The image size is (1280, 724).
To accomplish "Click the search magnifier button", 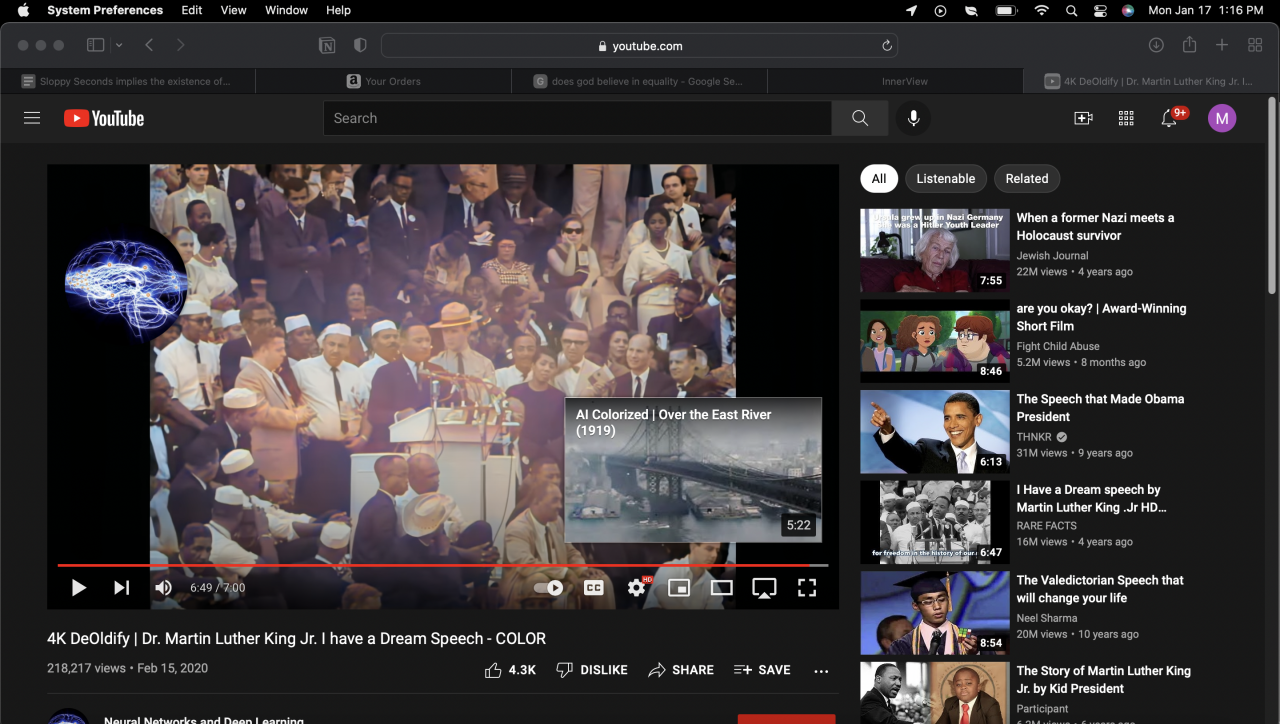I will click(x=860, y=118).
